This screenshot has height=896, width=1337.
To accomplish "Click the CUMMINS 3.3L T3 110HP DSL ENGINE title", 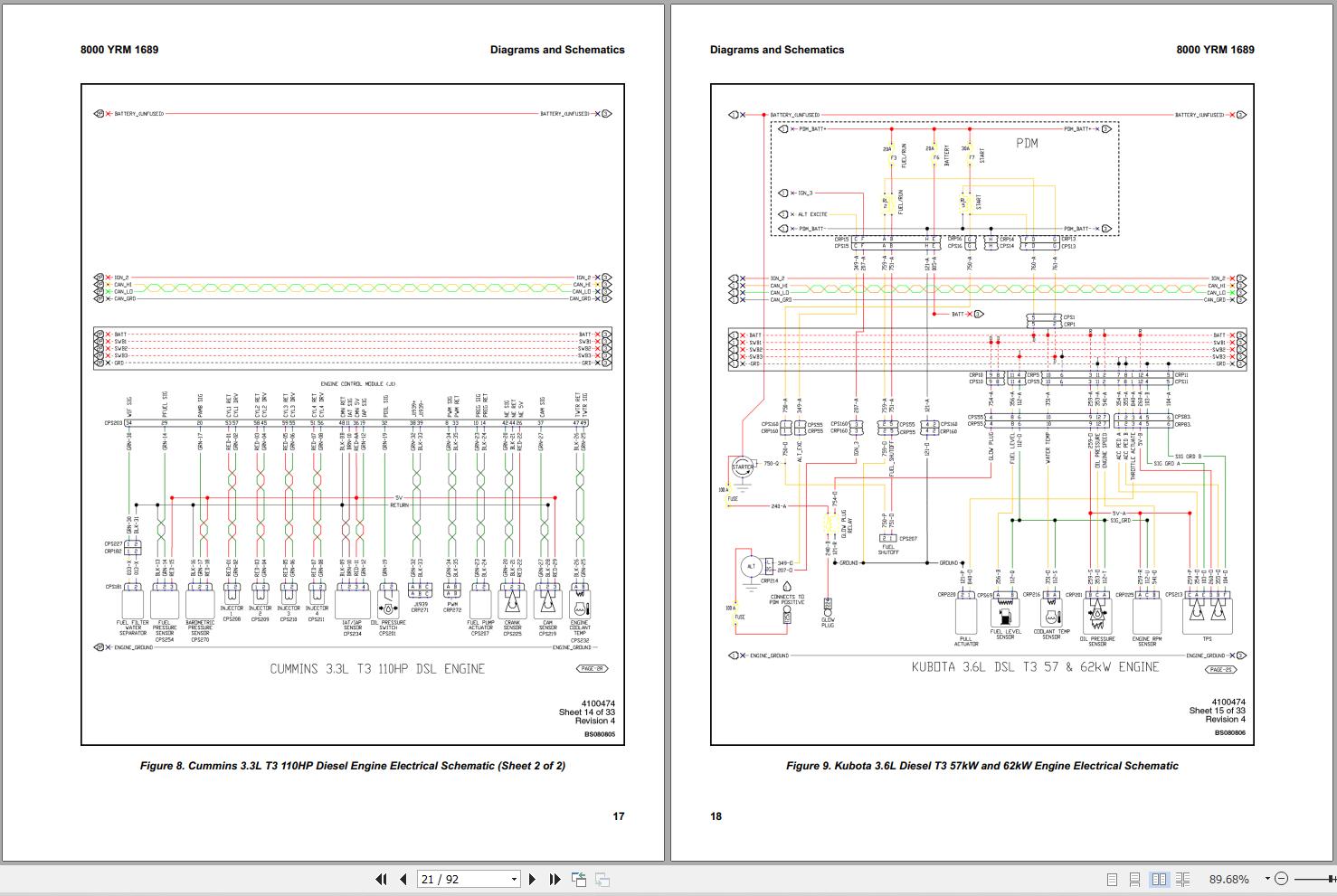I will point(377,669).
